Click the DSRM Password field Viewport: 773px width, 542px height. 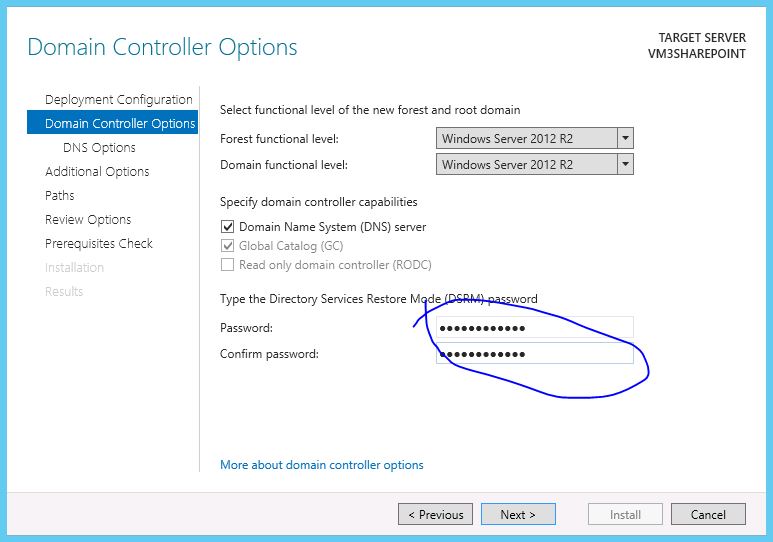pyautogui.click(x=534, y=327)
